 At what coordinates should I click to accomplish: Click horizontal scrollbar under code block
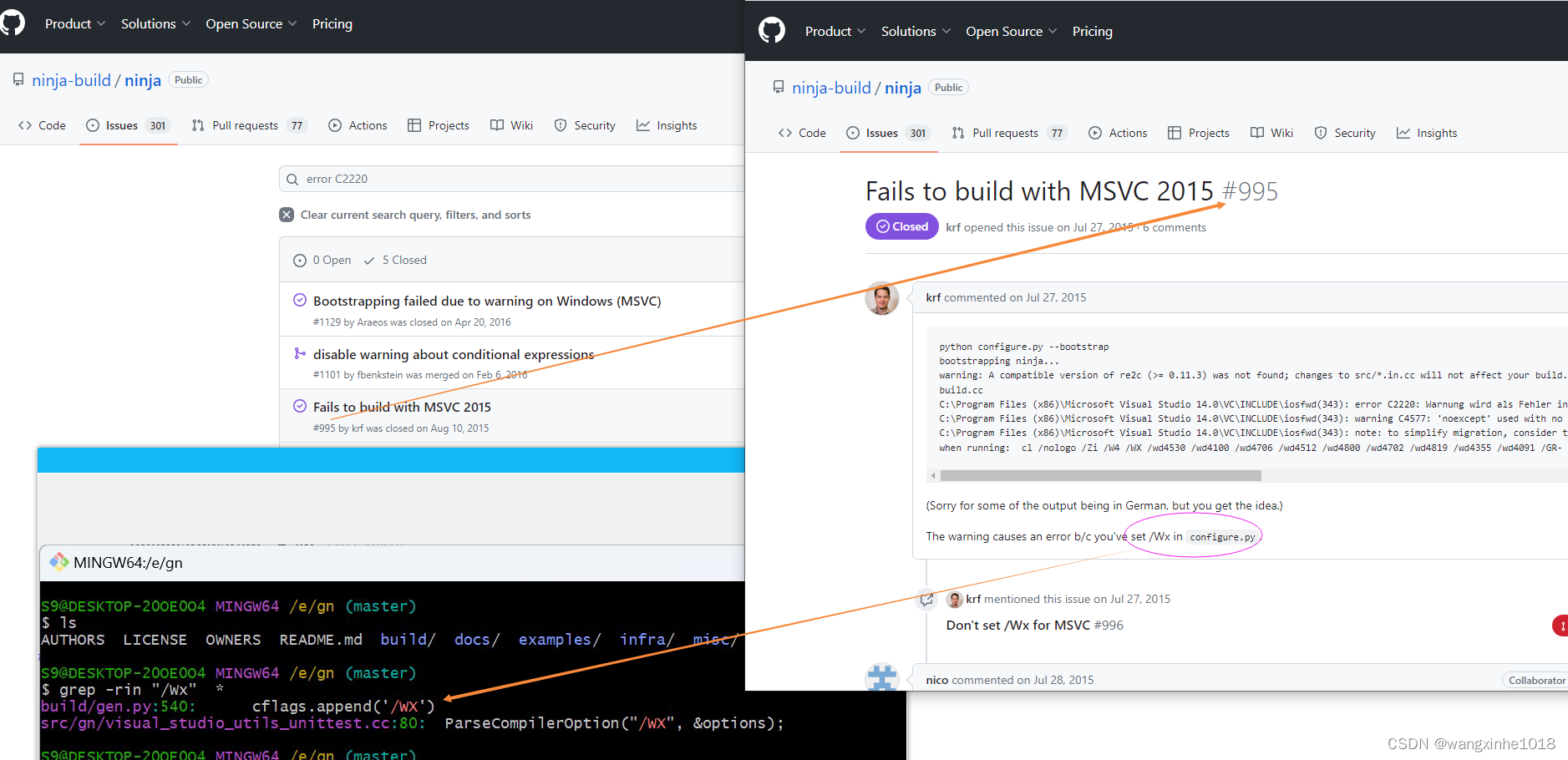(1101, 476)
